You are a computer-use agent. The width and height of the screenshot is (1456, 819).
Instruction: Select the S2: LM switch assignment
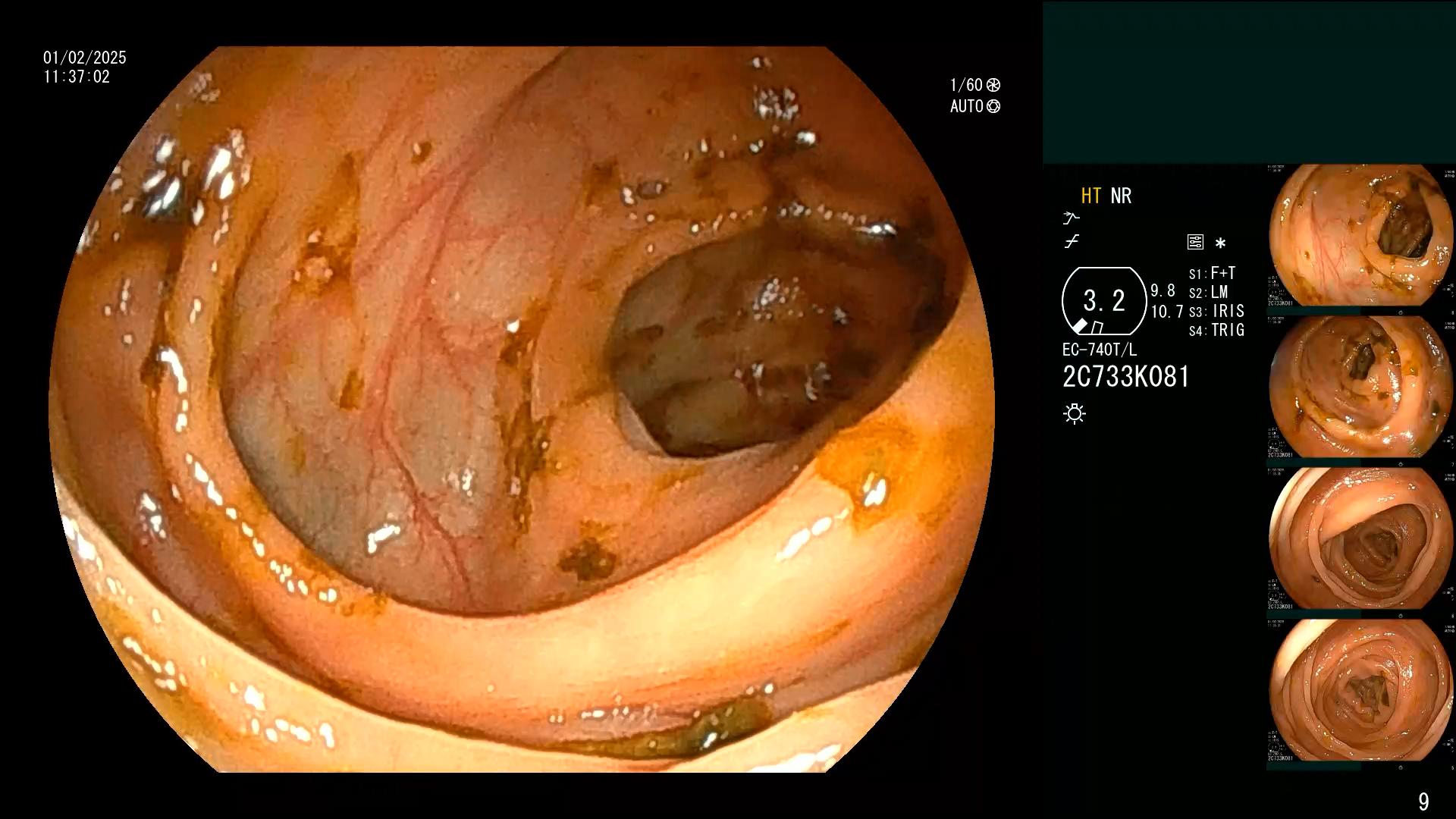pos(1209,292)
